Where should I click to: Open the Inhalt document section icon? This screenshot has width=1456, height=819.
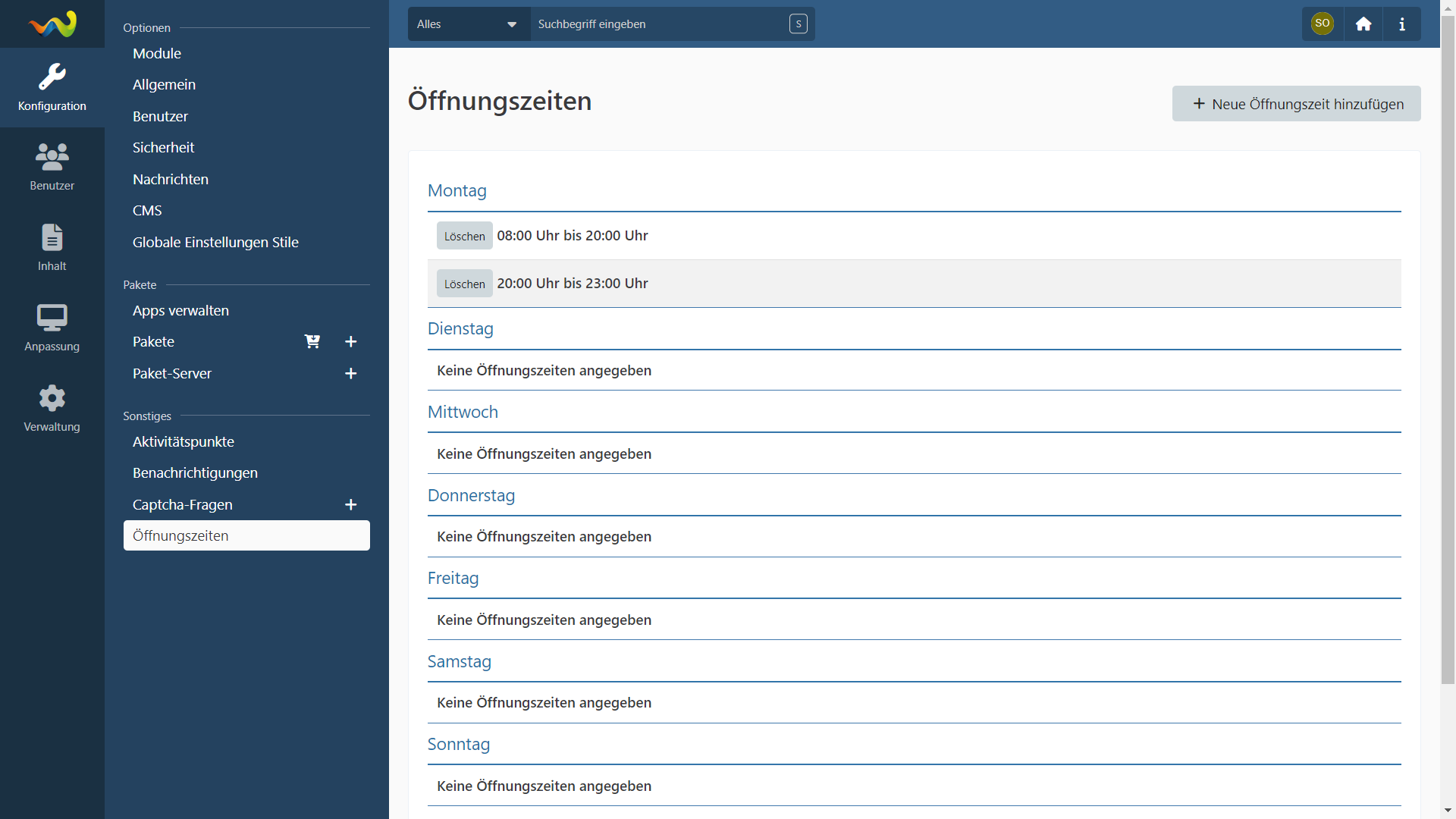tap(52, 248)
